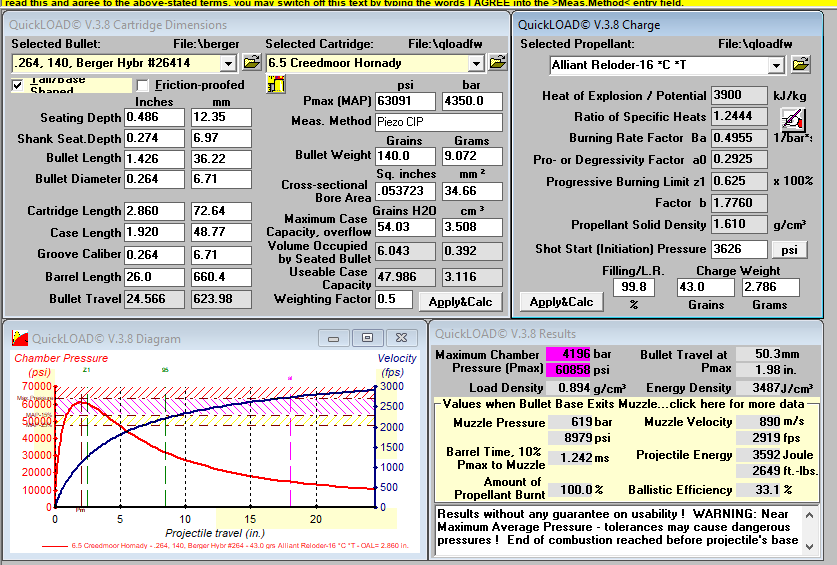Click Muzzle Pressure 8979 psi value
This screenshot has height=565, width=837.
571,438
